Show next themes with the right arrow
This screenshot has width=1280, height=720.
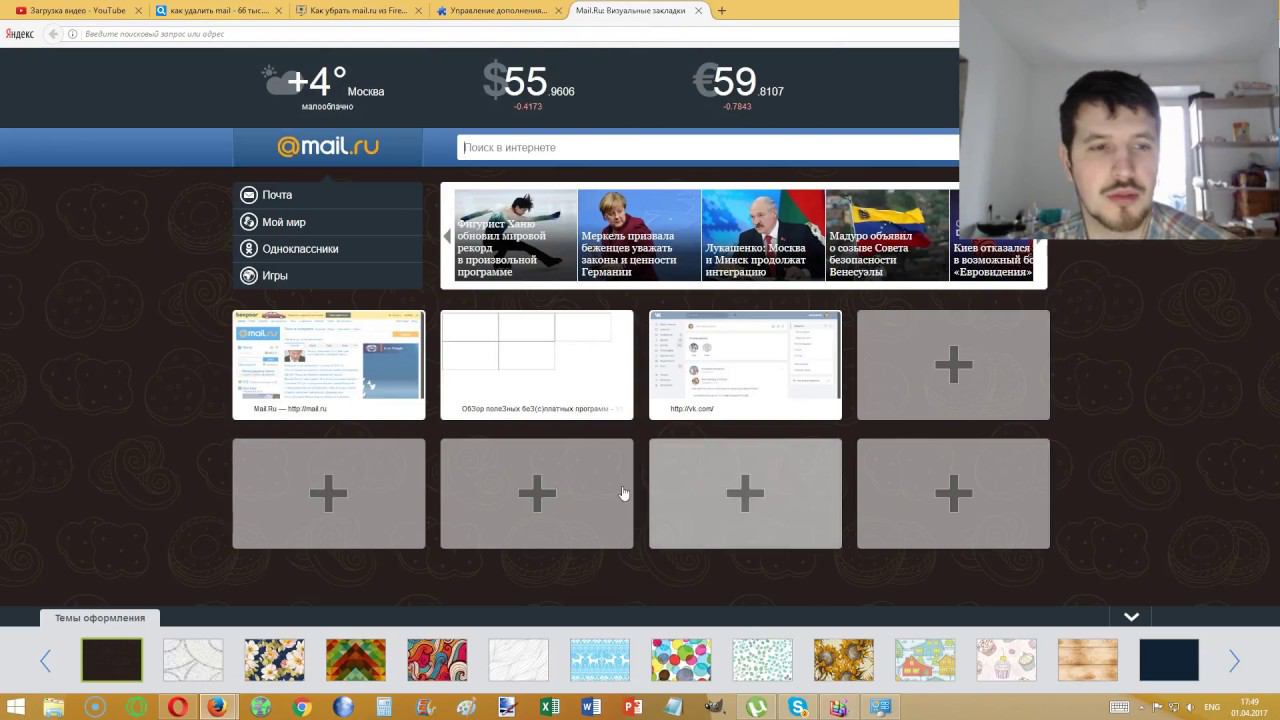click(x=1234, y=661)
